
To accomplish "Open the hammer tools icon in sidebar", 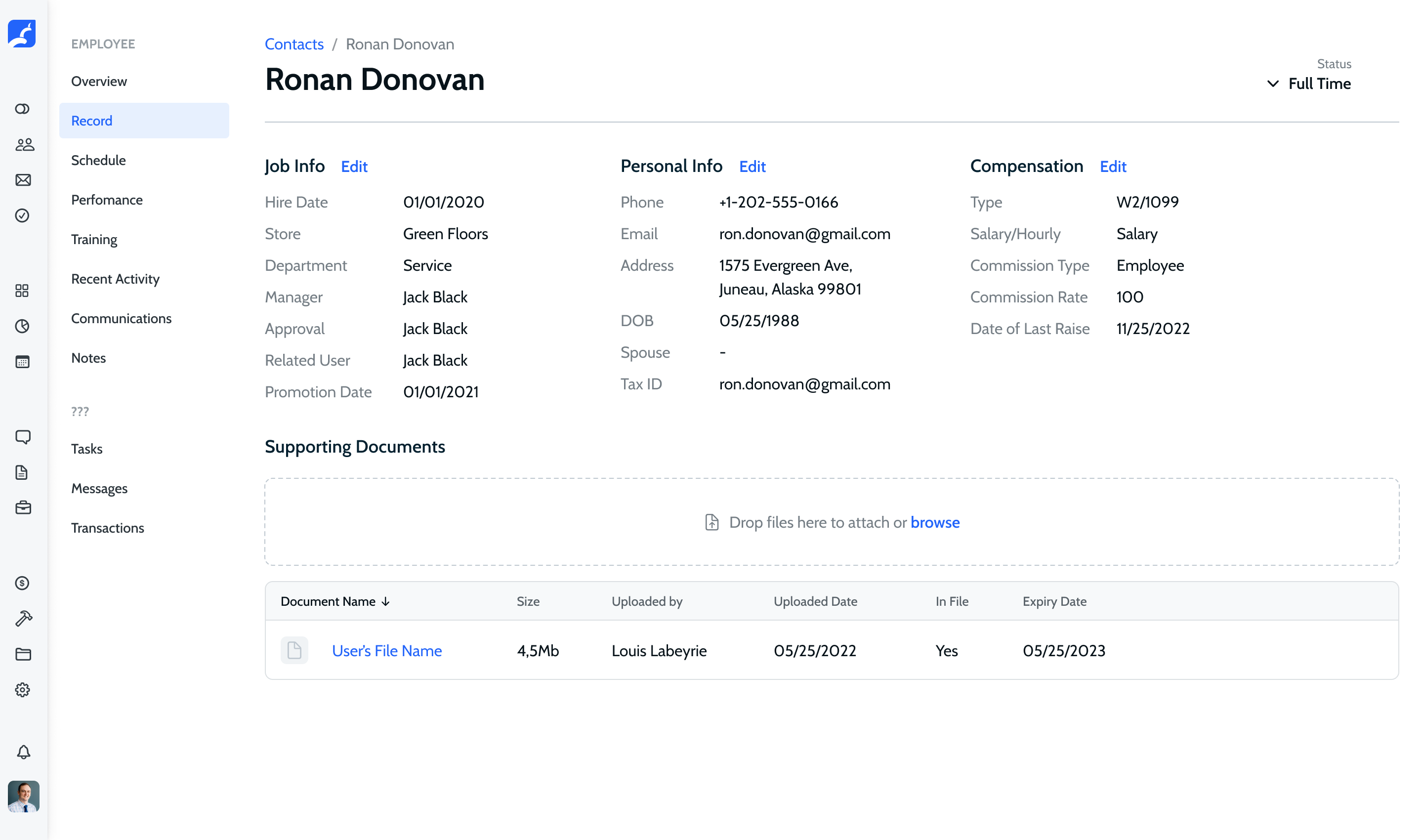I will 23,619.
